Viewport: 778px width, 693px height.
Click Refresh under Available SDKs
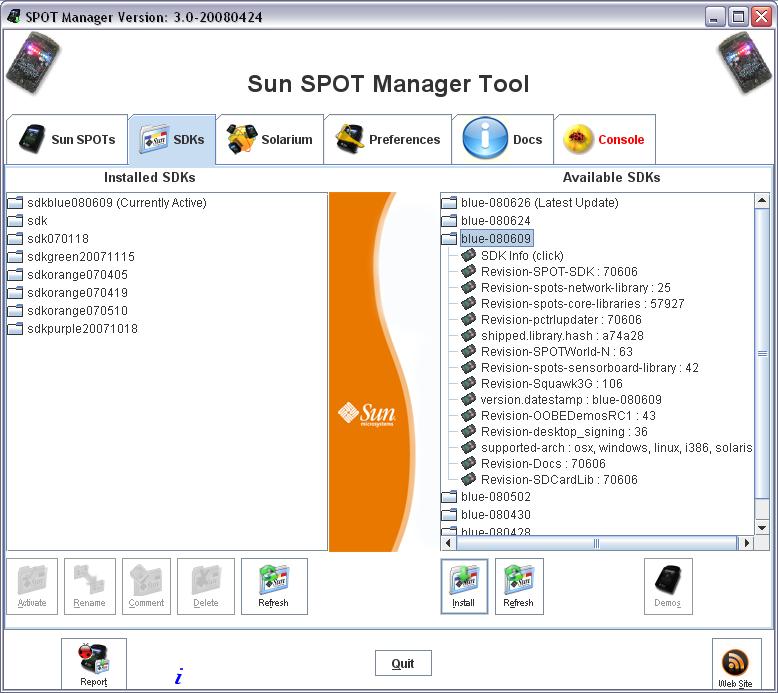tap(518, 585)
